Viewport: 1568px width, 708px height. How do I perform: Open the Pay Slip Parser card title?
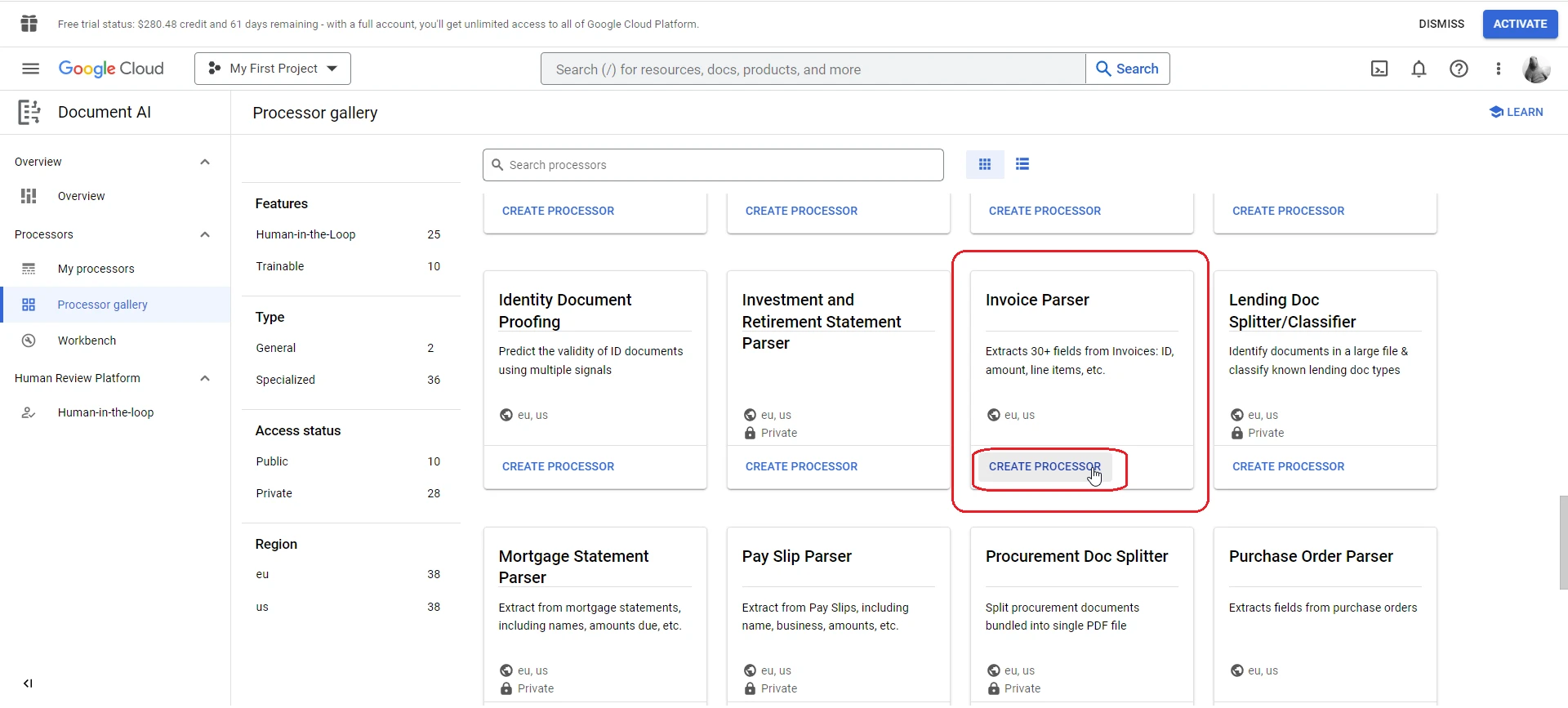tap(796, 556)
